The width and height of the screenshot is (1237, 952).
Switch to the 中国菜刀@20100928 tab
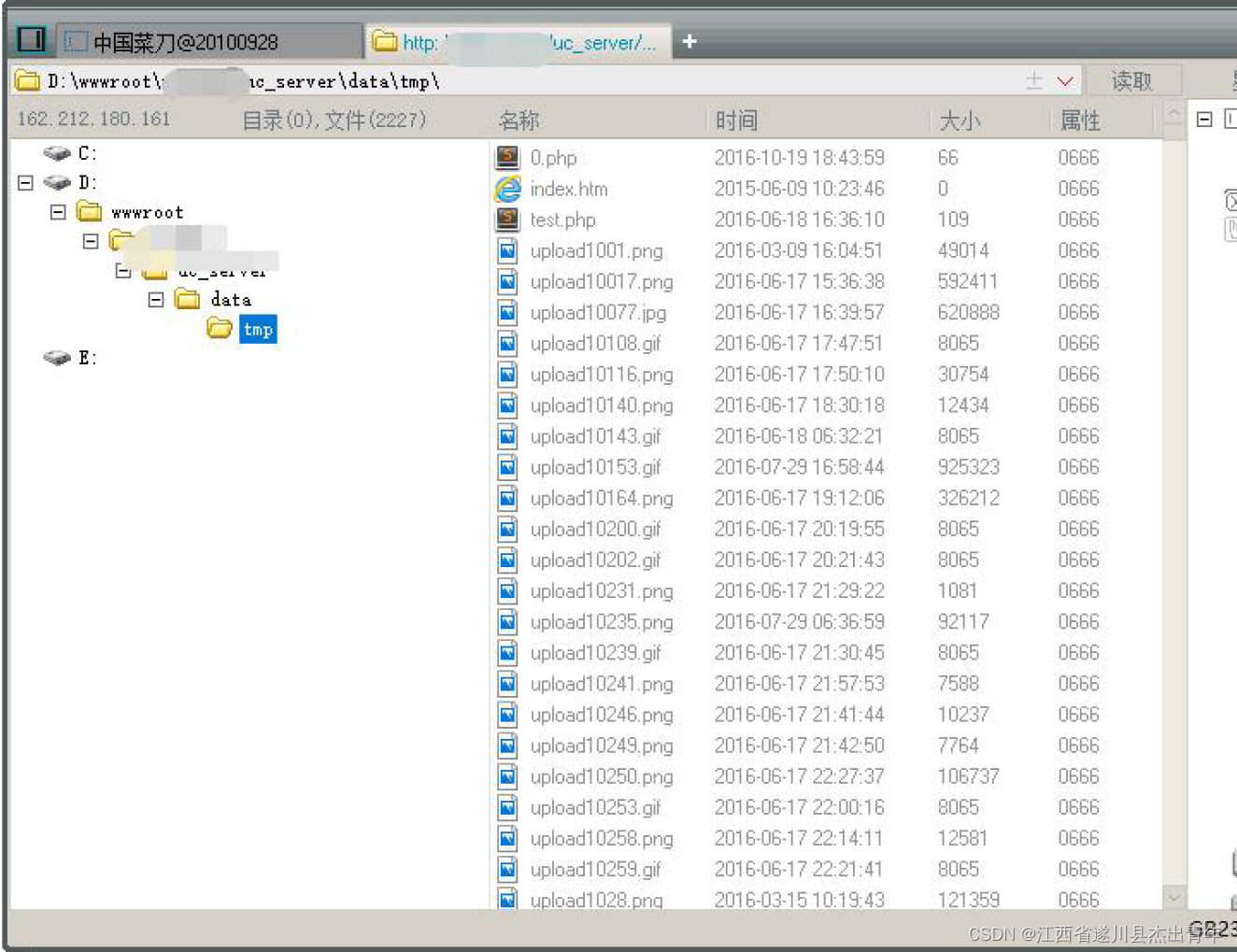click(x=210, y=42)
